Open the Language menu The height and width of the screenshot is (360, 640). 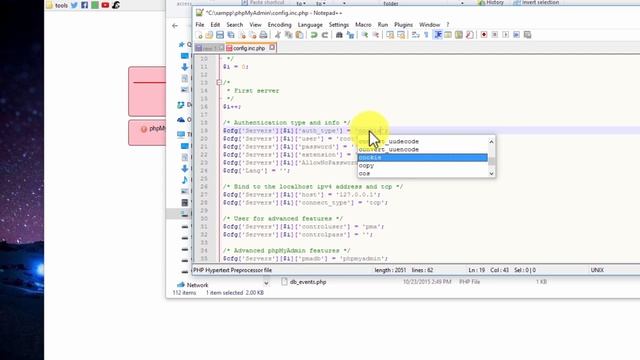[310, 25]
